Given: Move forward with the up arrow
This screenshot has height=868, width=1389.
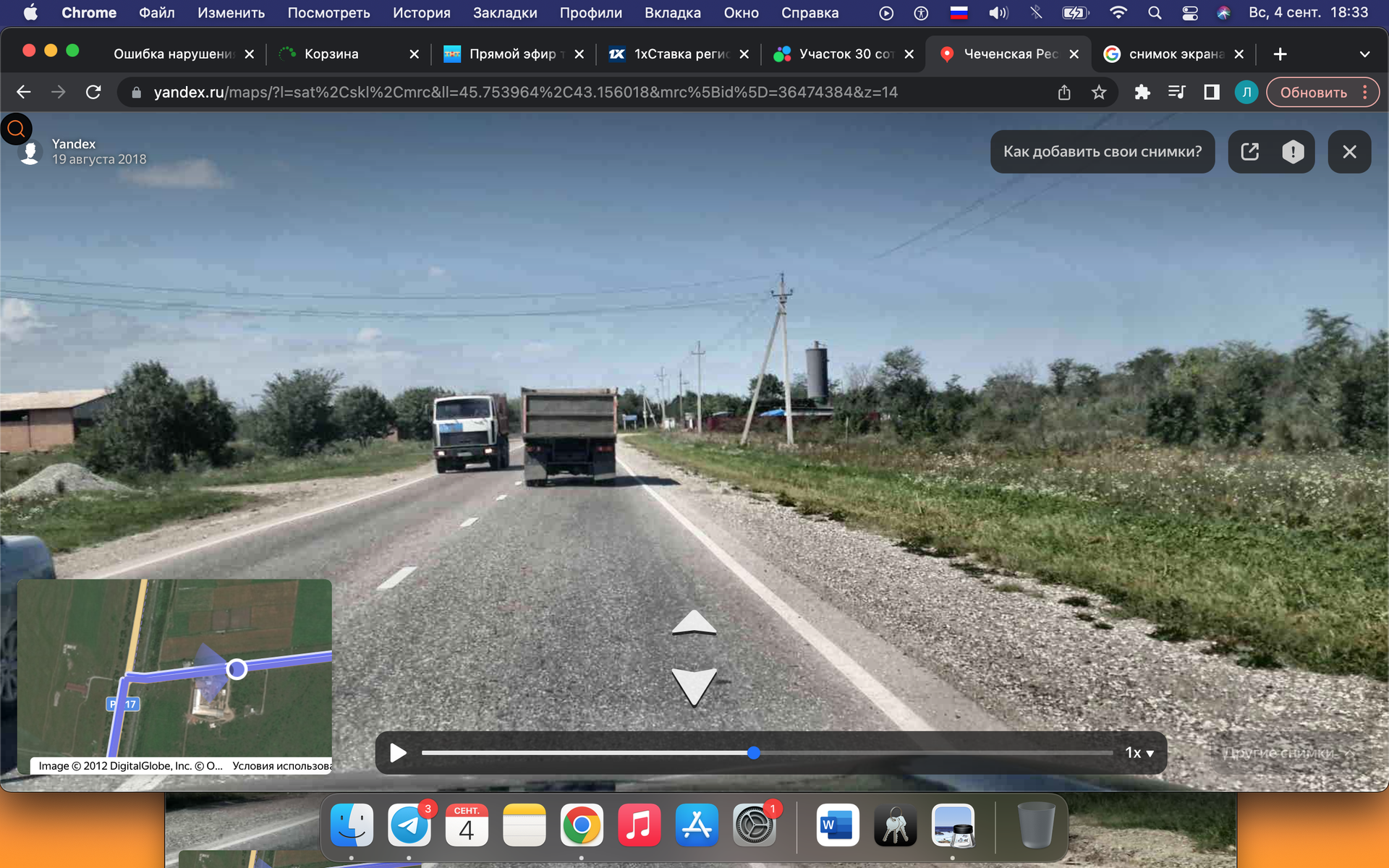Looking at the screenshot, I should [694, 624].
